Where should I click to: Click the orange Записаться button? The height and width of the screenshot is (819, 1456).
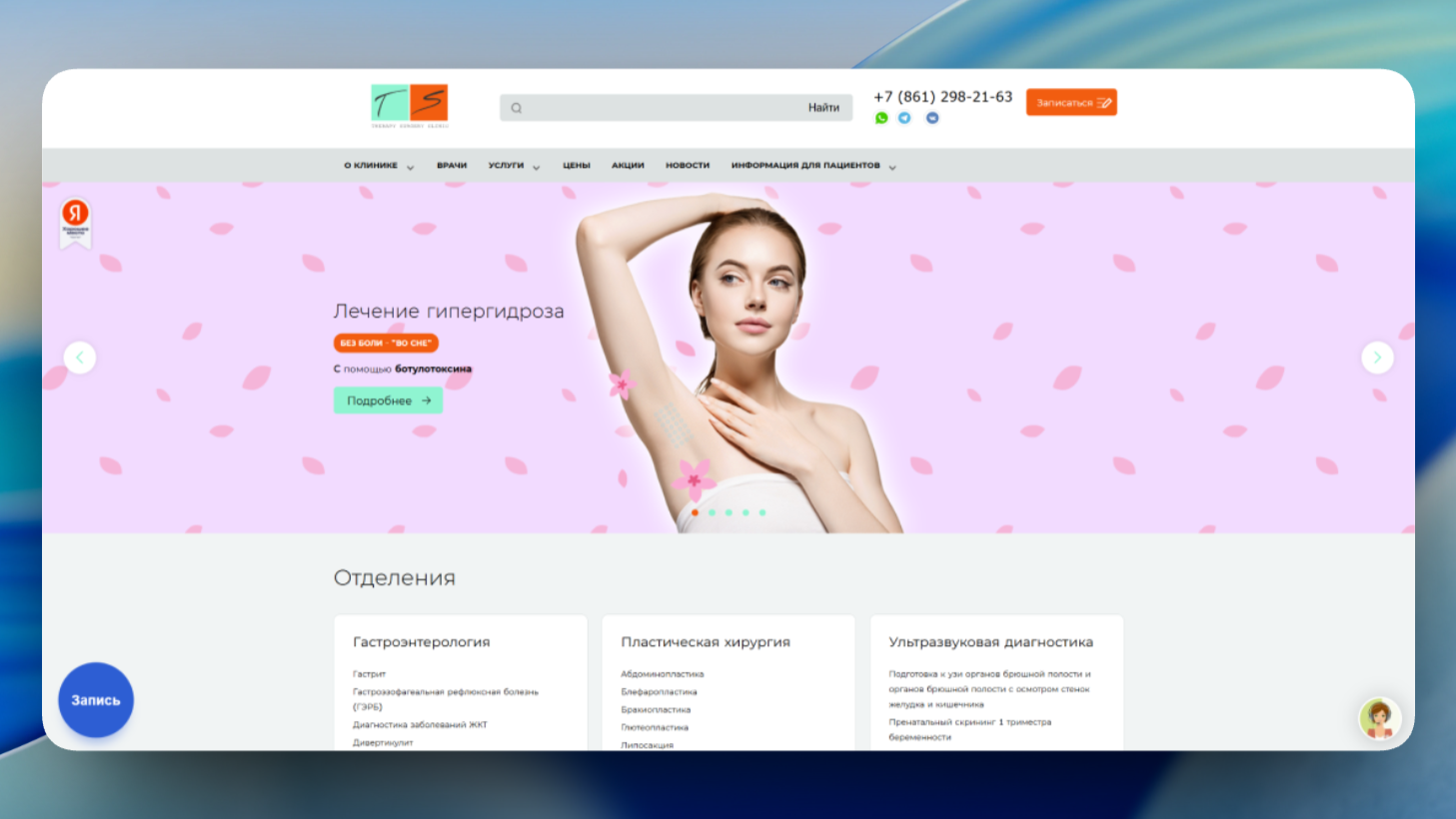pyautogui.click(x=1071, y=103)
